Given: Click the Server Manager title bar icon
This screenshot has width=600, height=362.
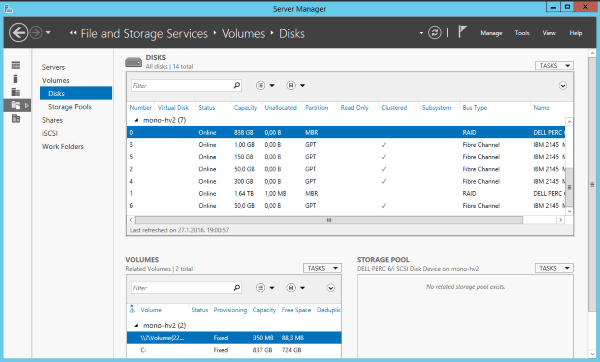Looking at the screenshot, I should [8, 8].
